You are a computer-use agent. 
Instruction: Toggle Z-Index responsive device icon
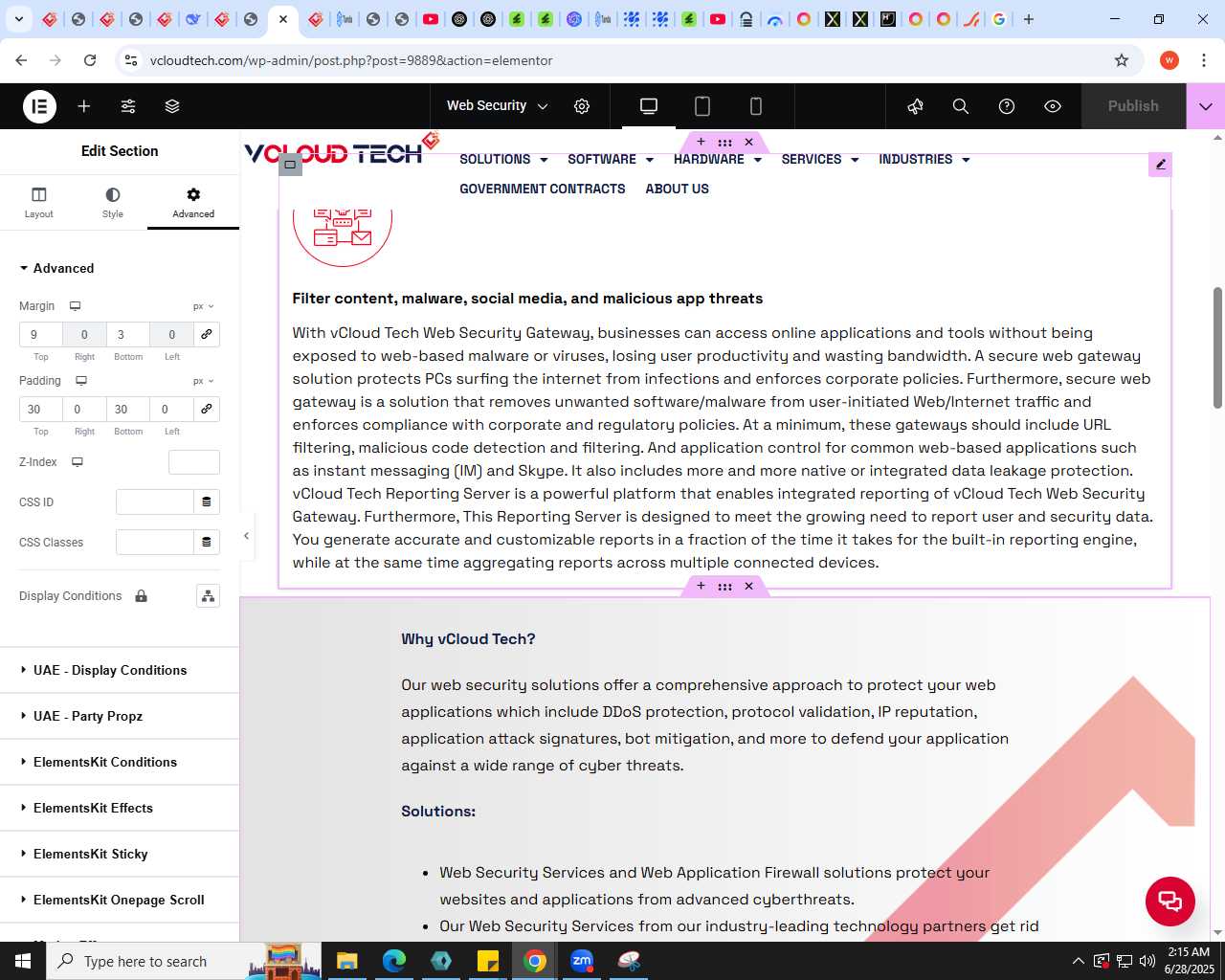(78, 462)
